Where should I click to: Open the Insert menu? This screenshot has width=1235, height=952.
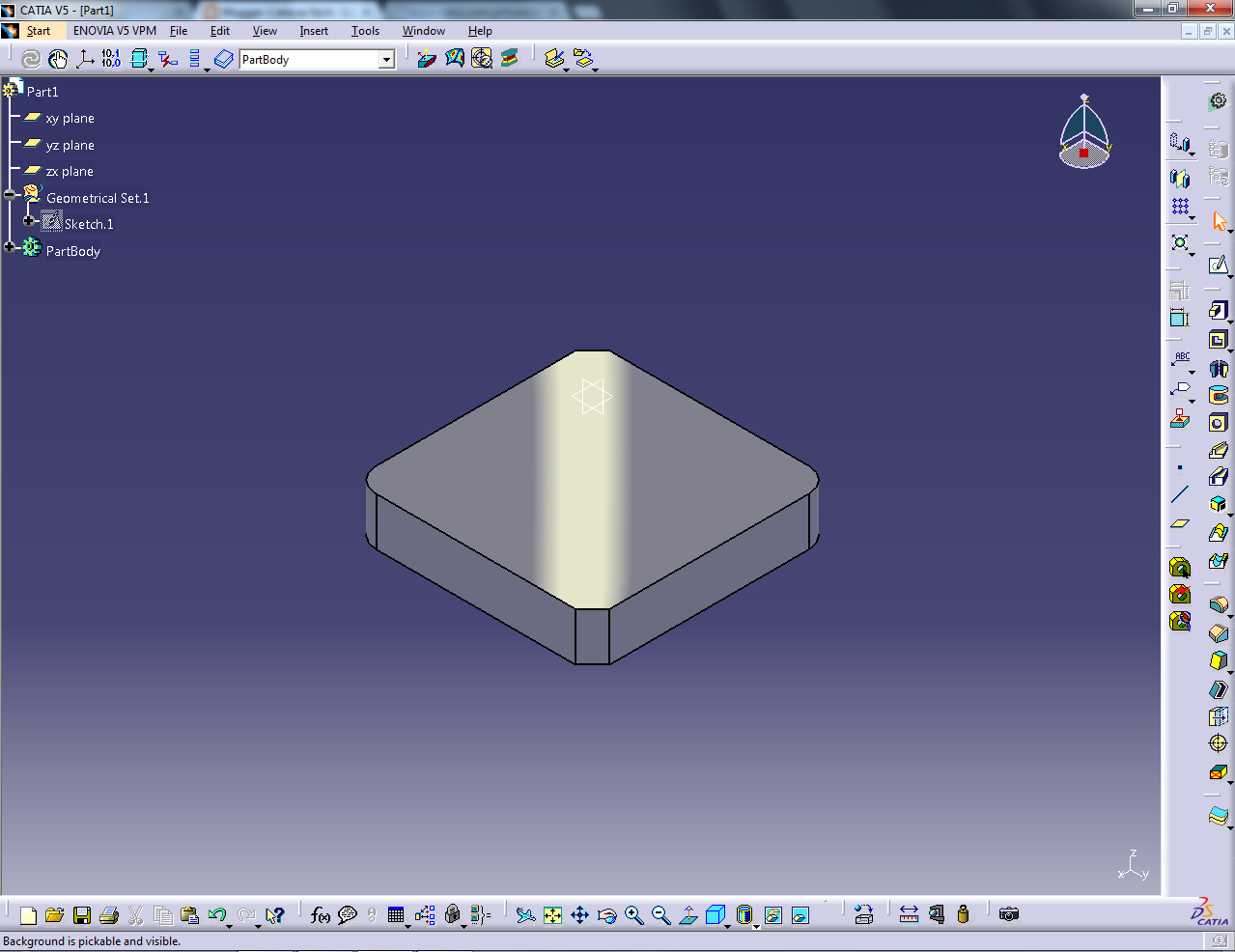(x=314, y=30)
